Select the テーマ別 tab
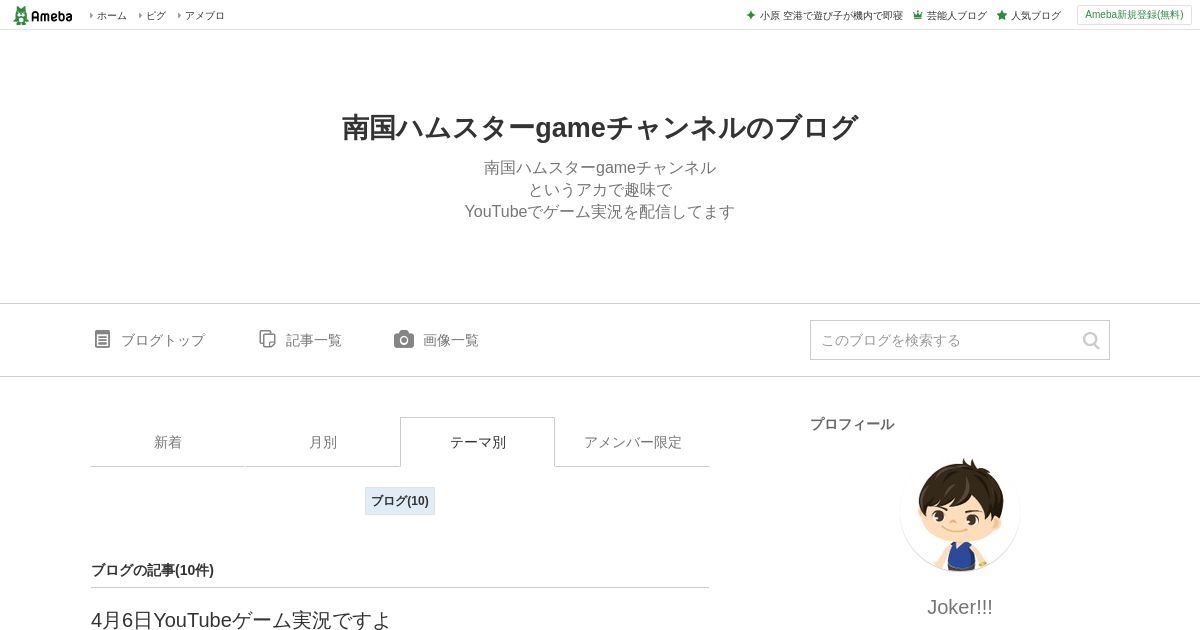Screen dimensions: 1200x630 478,442
